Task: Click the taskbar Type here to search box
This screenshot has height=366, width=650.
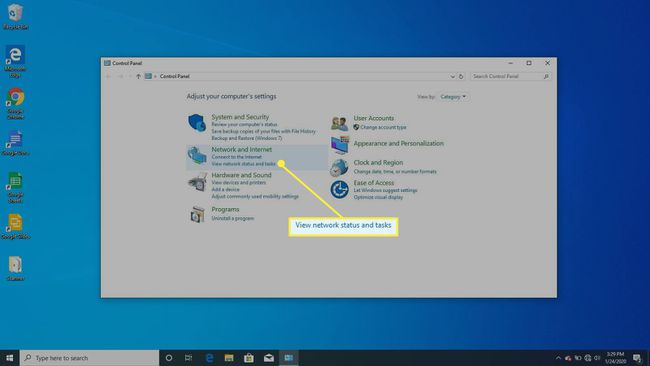Action: coord(90,358)
